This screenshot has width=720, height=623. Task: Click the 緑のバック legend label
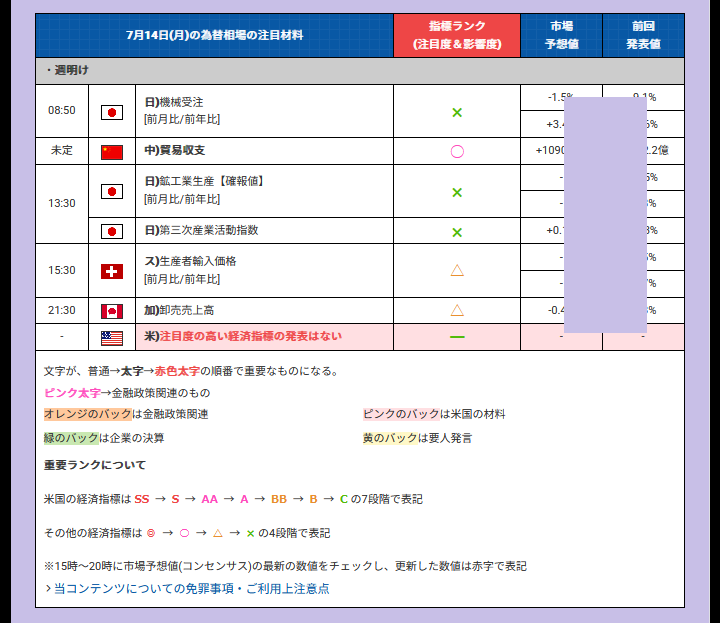(71, 438)
